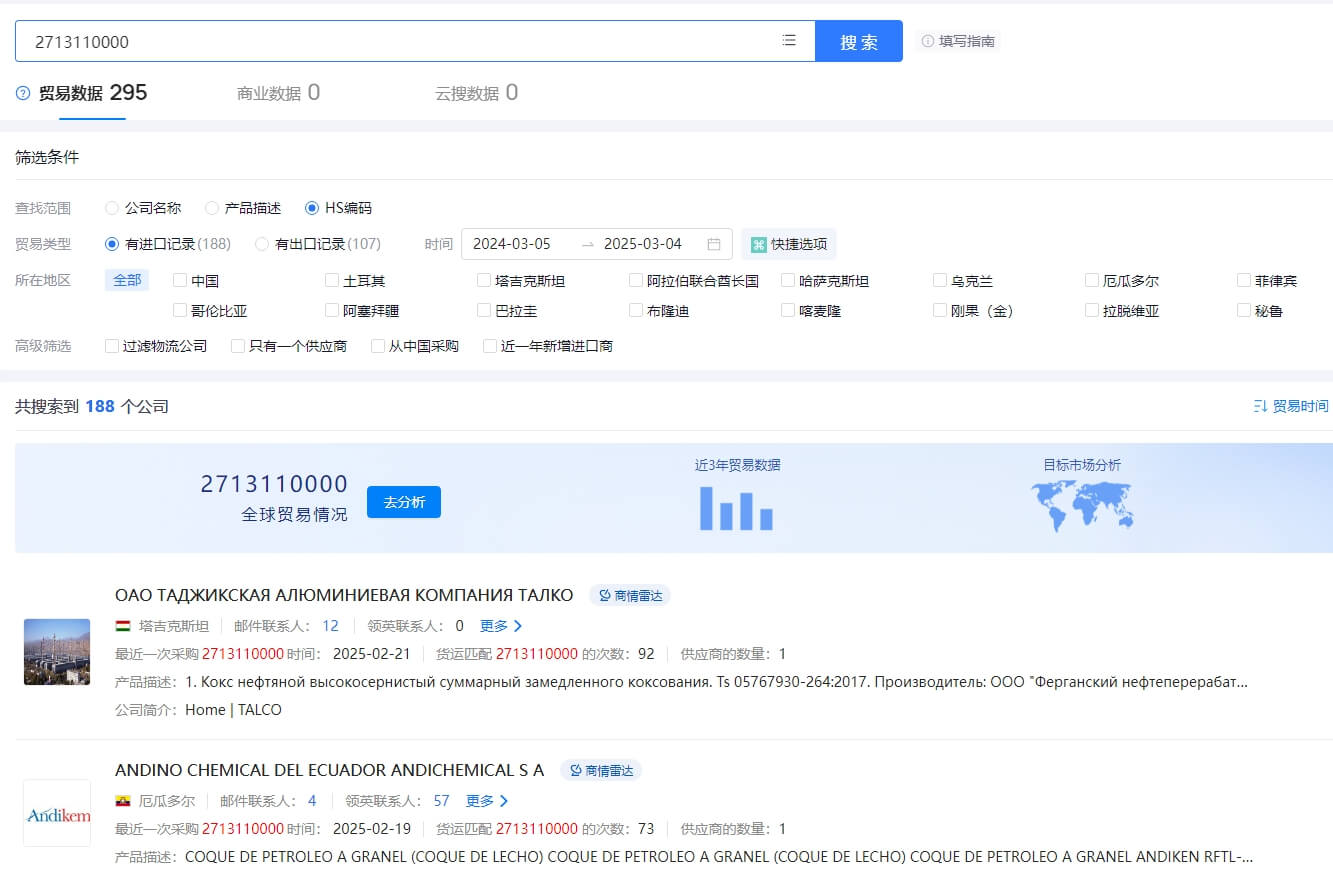Image resolution: width=1333 pixels, height=878 pixels.
Task: Check the 厄瓜多尔 region checkbox
Action: (x=1092, y=281)
